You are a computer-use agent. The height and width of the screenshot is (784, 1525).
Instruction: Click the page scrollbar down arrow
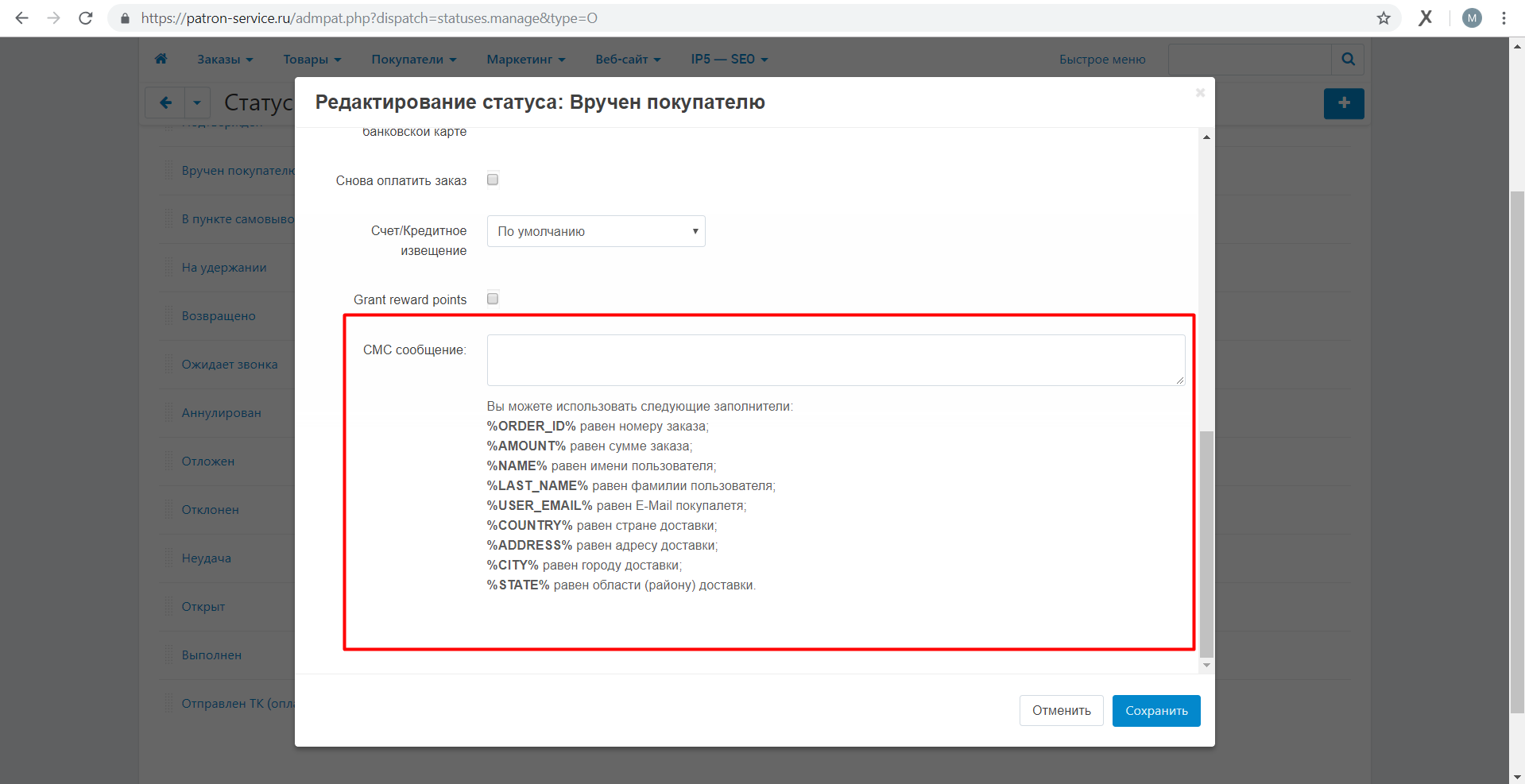point(1517,777)
